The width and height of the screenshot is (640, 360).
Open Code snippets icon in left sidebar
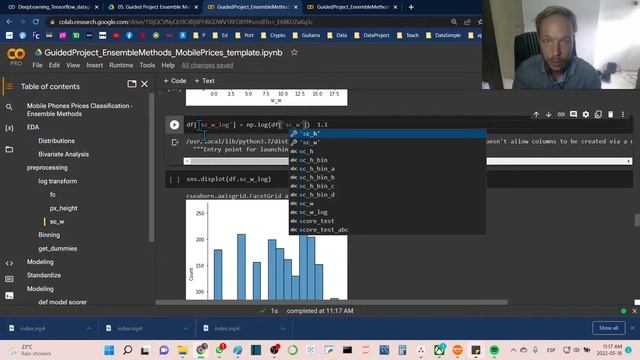pyautogui.click(x=9, y=263)
